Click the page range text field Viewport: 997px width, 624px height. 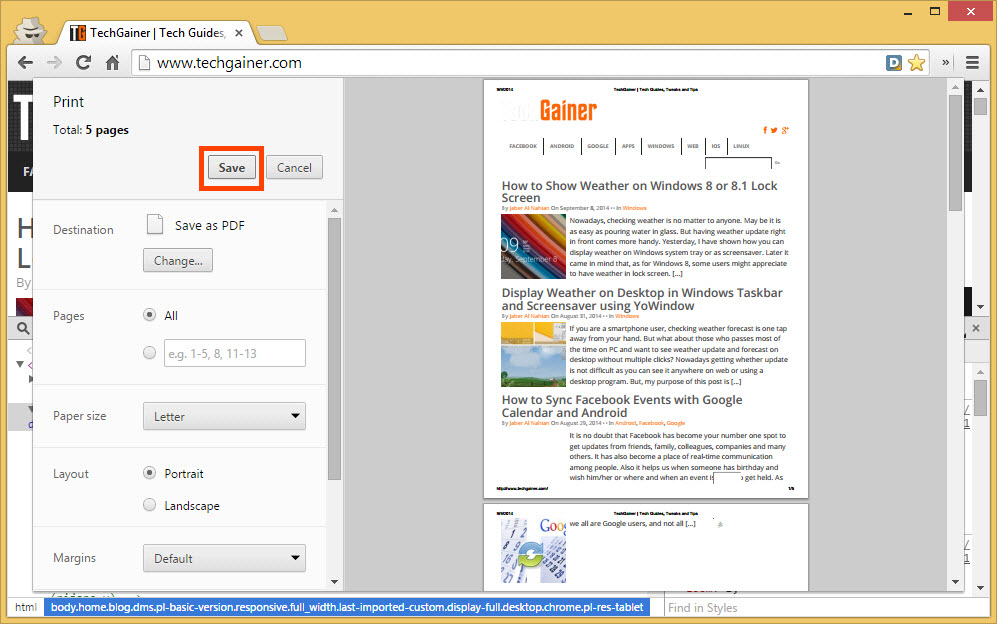point(235,353)
